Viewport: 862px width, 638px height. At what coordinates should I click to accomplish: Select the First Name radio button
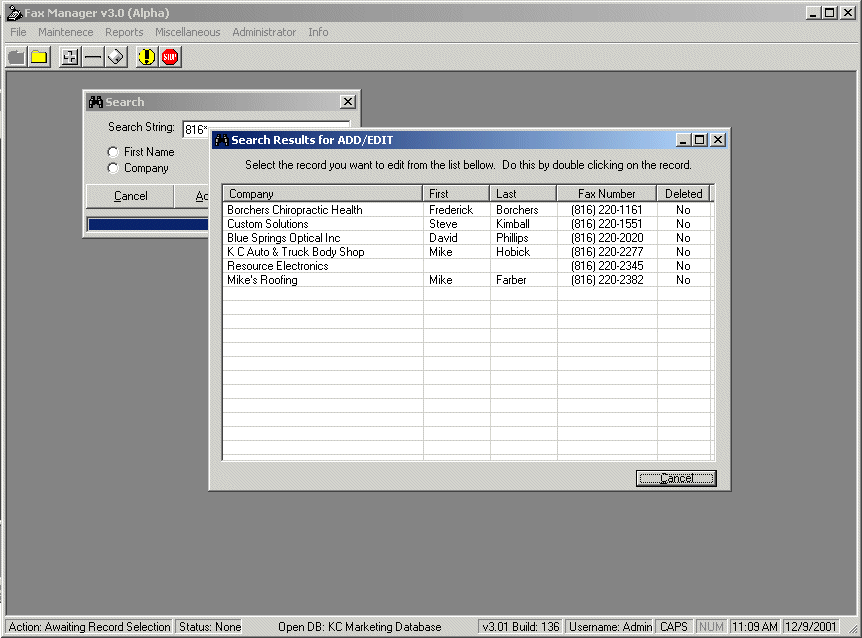pyautogui.click(x=113, y=152)
